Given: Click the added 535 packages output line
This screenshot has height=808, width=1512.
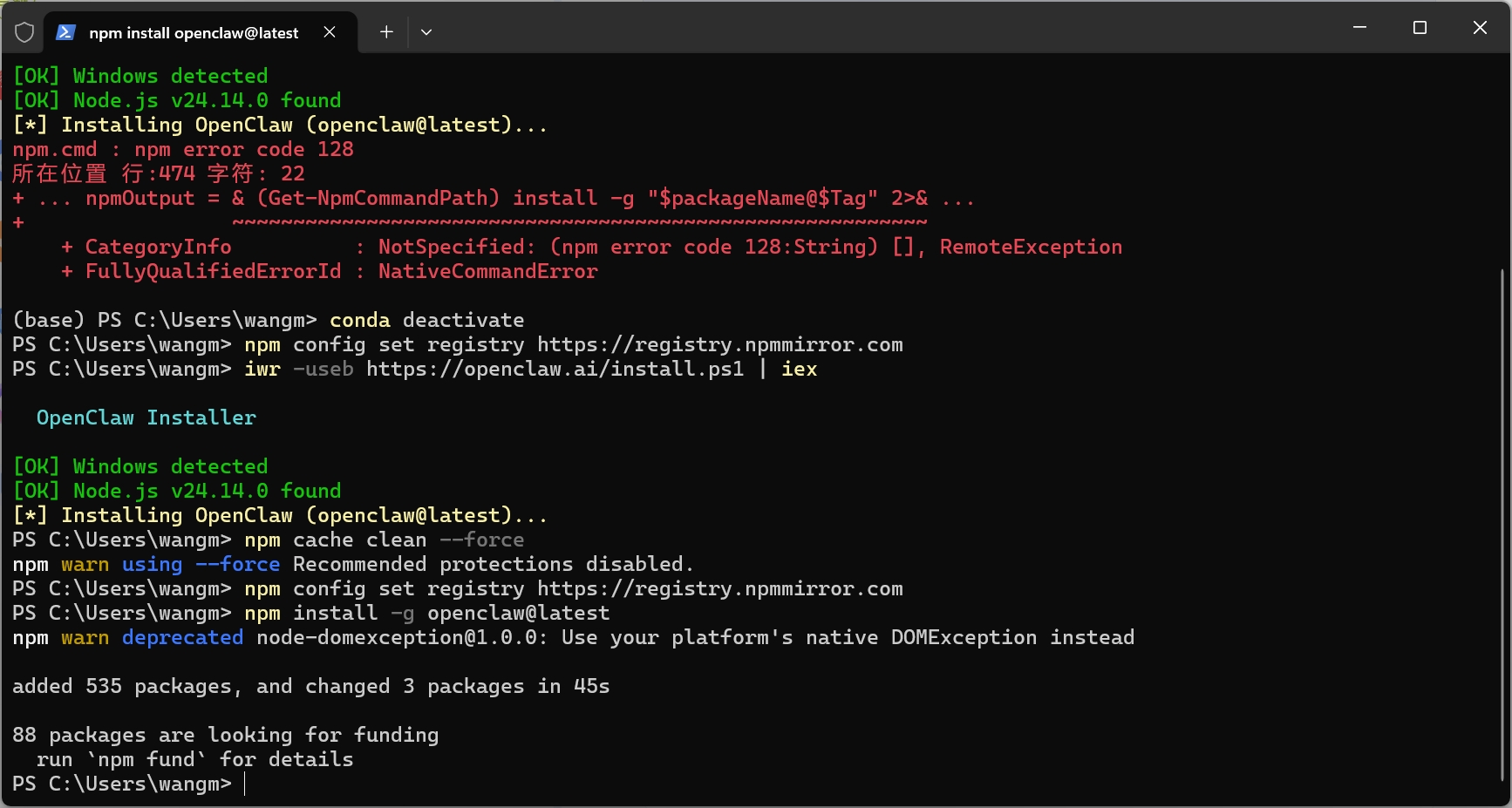Looking at the screenshot, I should click(x=310, y=687).
